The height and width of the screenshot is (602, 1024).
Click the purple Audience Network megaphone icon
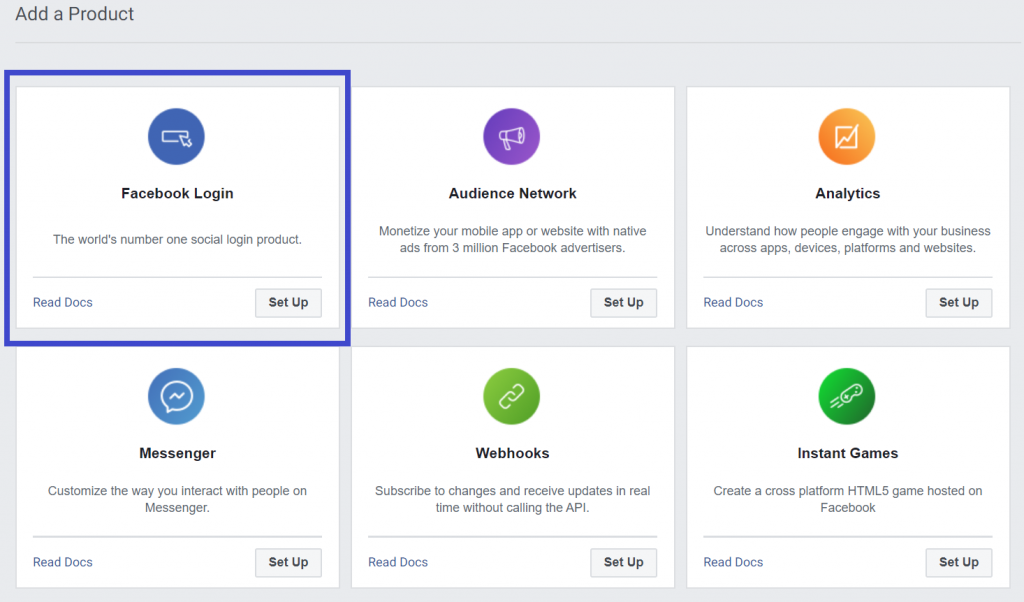click(511, 137)
